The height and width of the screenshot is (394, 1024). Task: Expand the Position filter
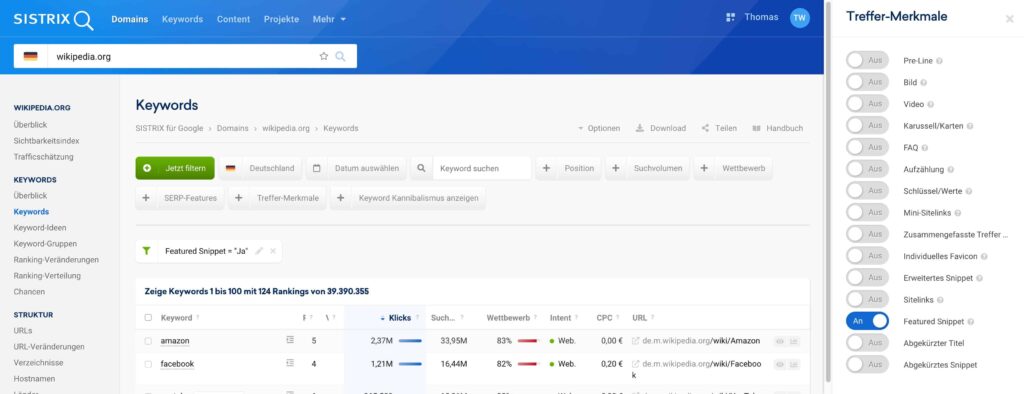point(569,168)
